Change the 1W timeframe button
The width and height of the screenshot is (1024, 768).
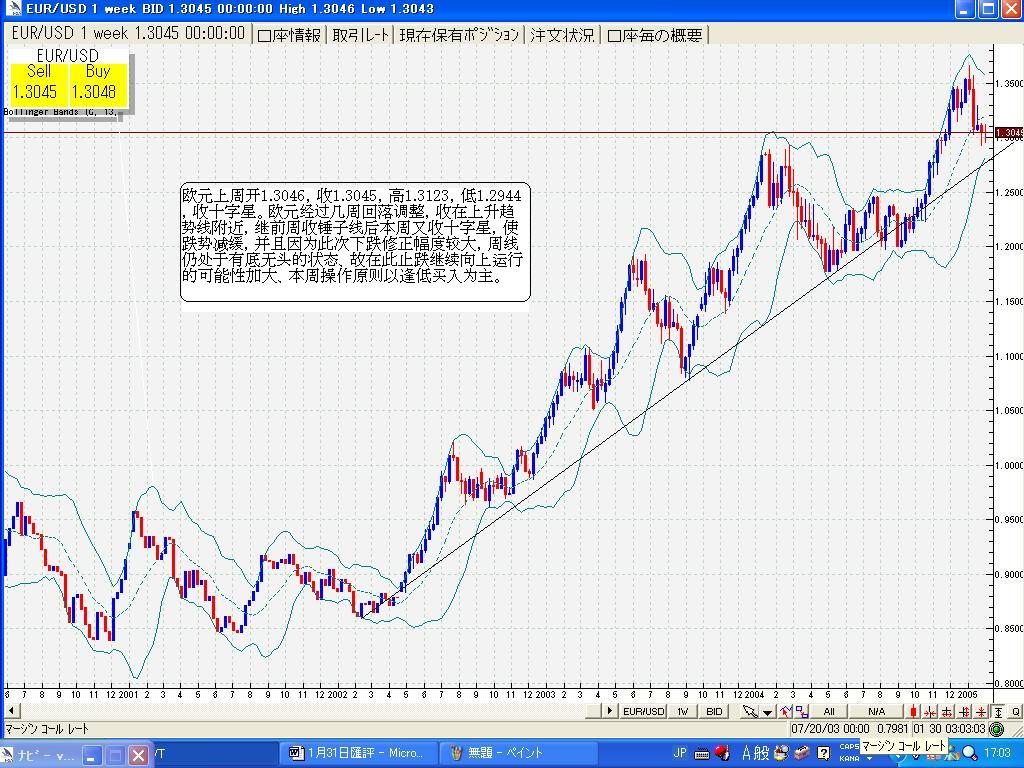coord(682,711)
